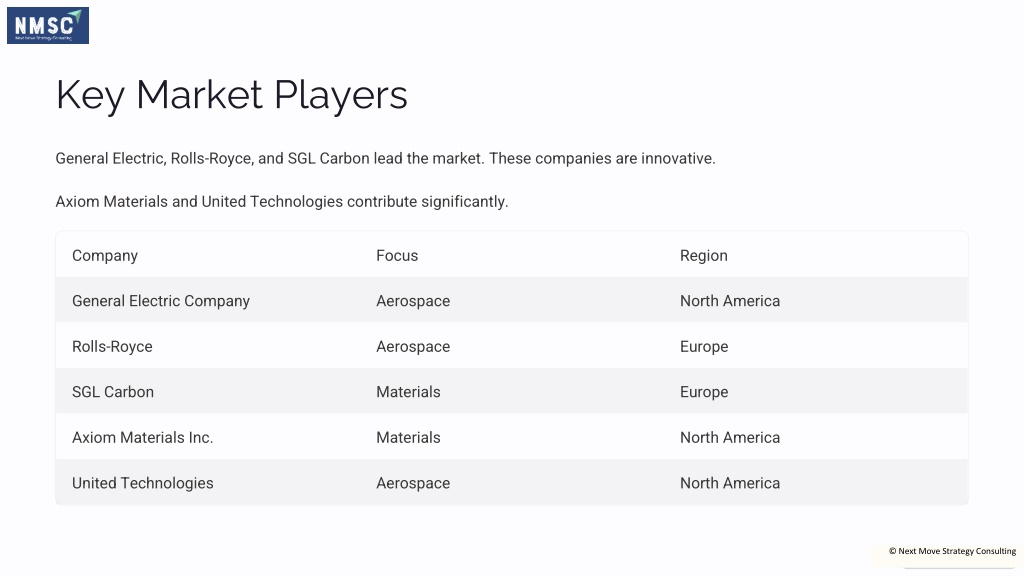Click the Next Move Strategy Consulting copyright
1024x576 pixels.
[952, 551]
